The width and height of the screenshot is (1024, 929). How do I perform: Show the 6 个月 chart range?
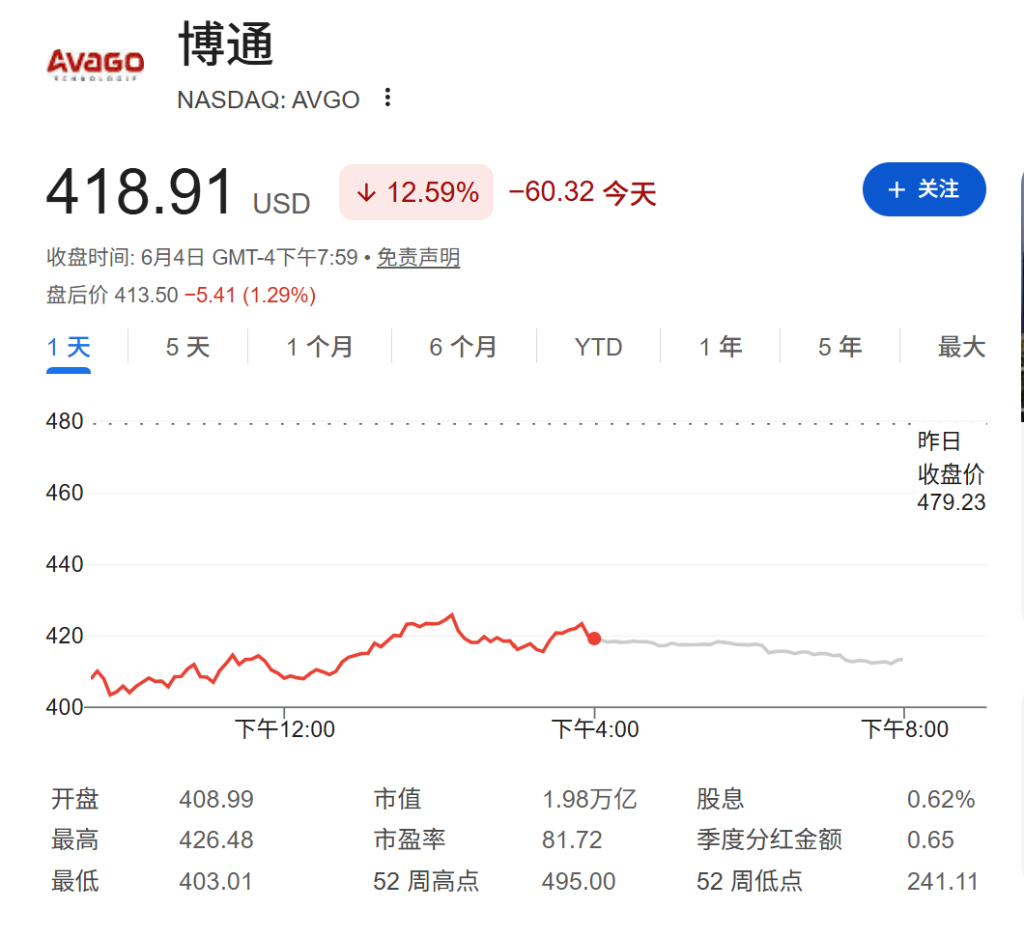pos(463,347)
